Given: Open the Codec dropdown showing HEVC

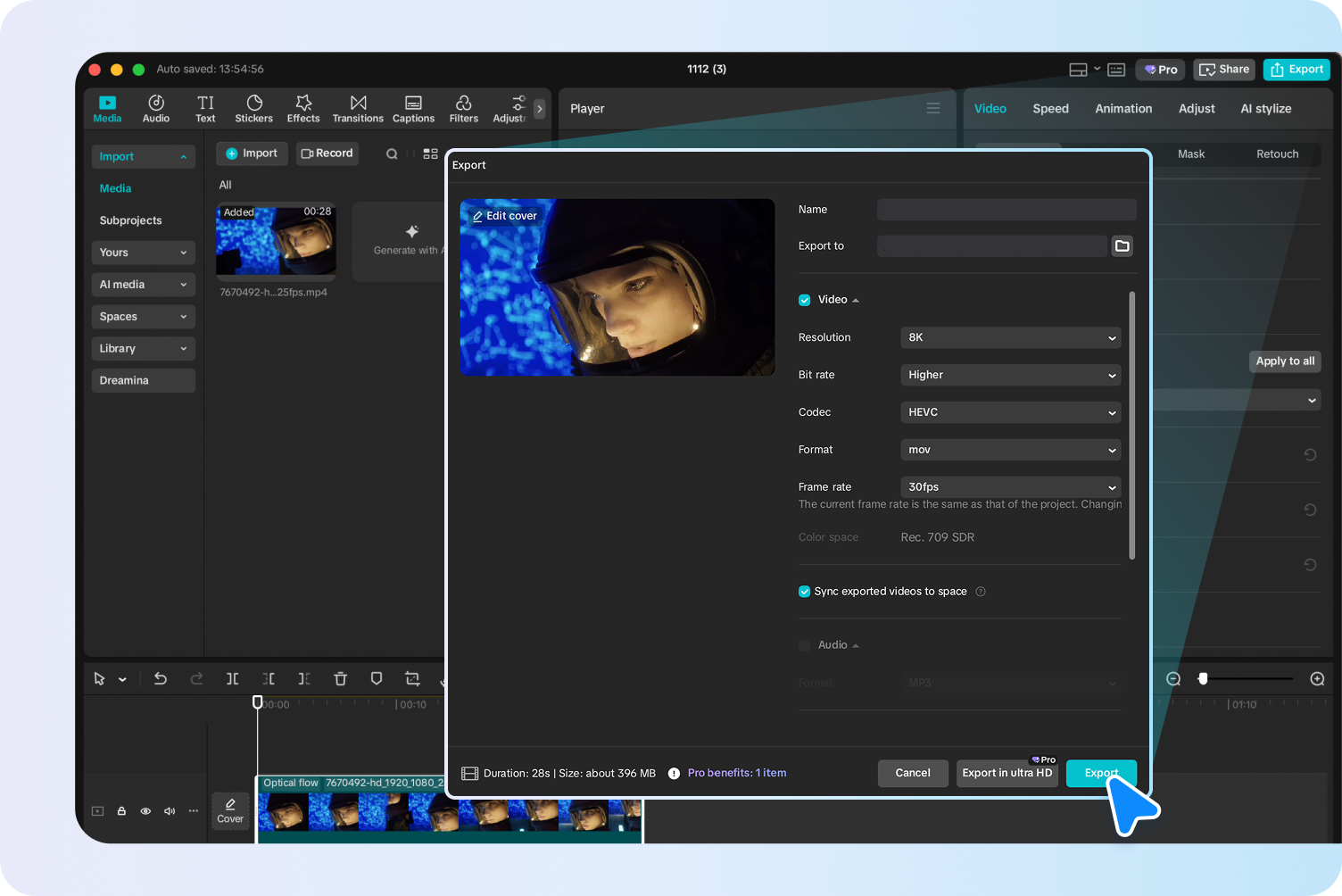Looking at the screenshot, I should [x=1010, y=412].
